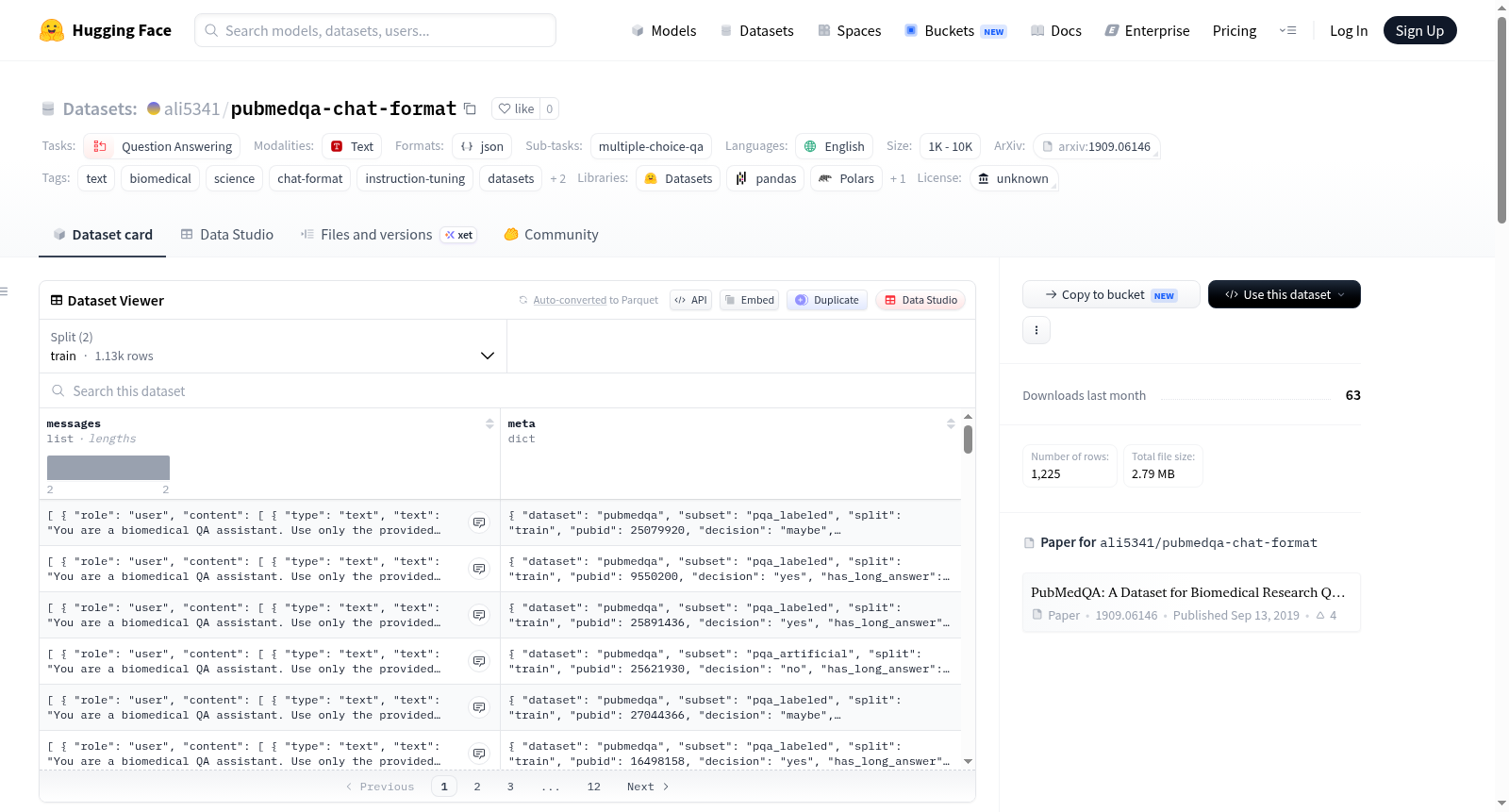Select the biomedical tag
The image size is (1509, 812).
(160, 178)
